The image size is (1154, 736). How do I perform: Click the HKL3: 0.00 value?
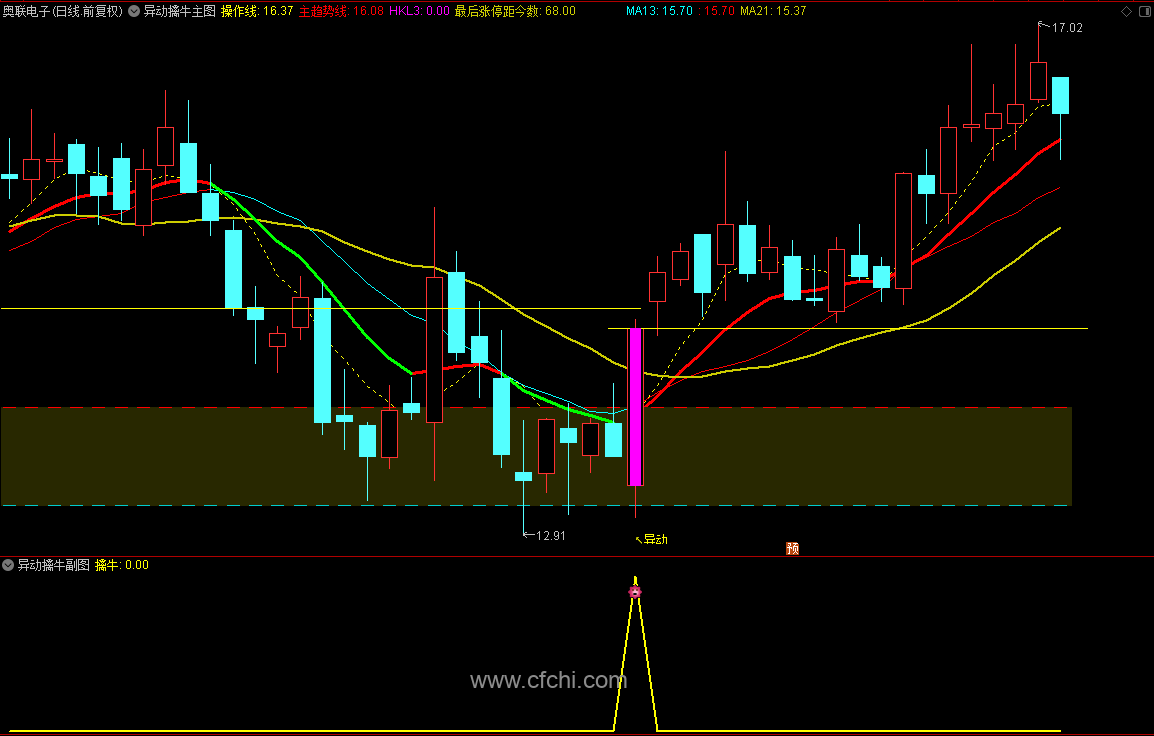[419, 11]
